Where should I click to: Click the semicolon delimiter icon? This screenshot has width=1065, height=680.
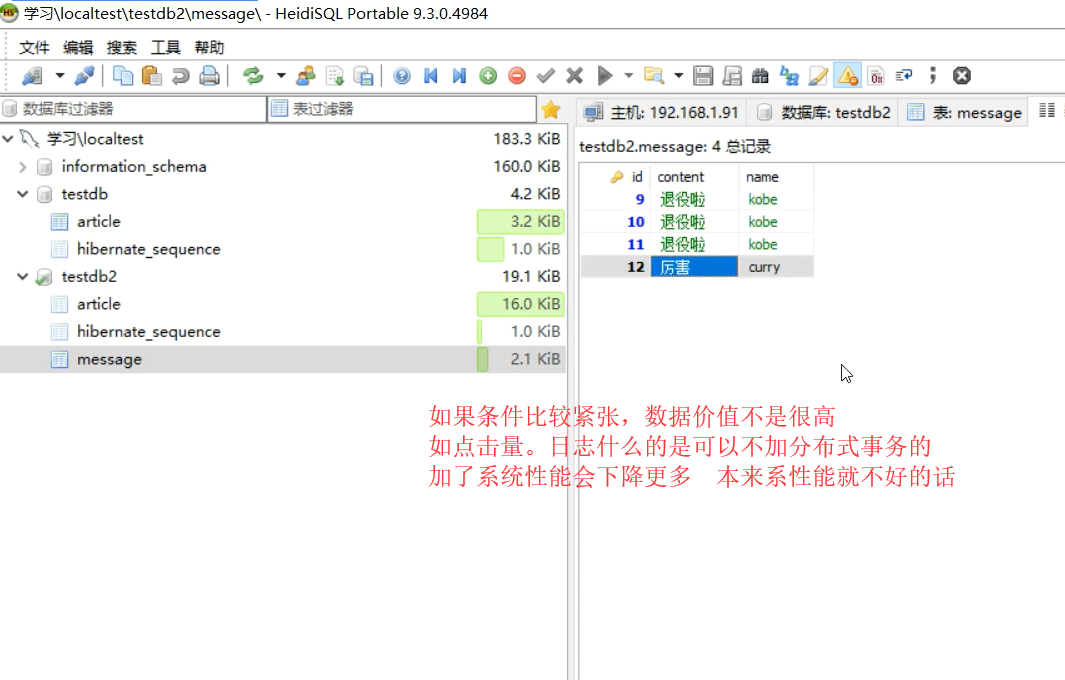(933, 75)
